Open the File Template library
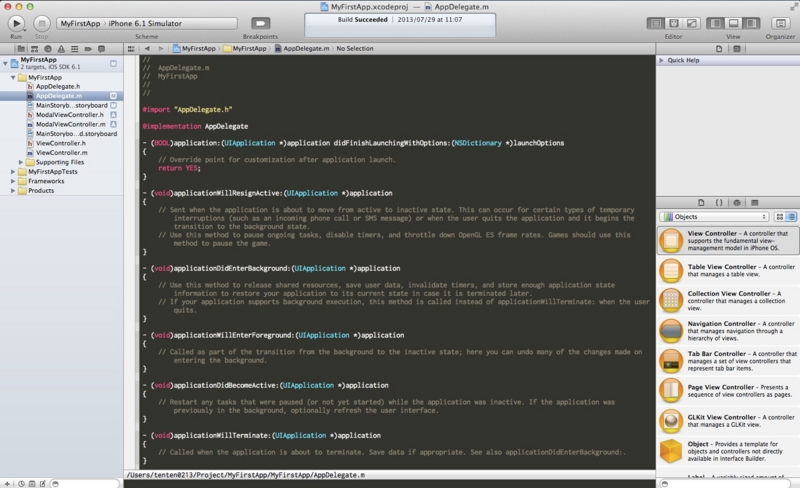Screen dimensions: 800x488 701,203
